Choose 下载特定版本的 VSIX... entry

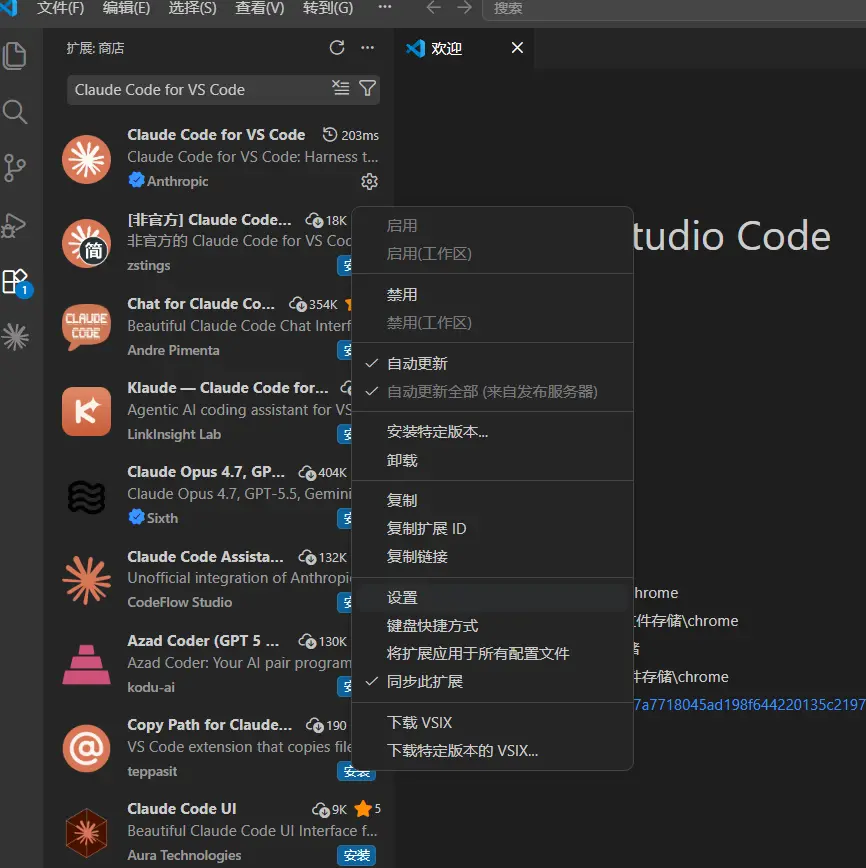tap(492, 751)
